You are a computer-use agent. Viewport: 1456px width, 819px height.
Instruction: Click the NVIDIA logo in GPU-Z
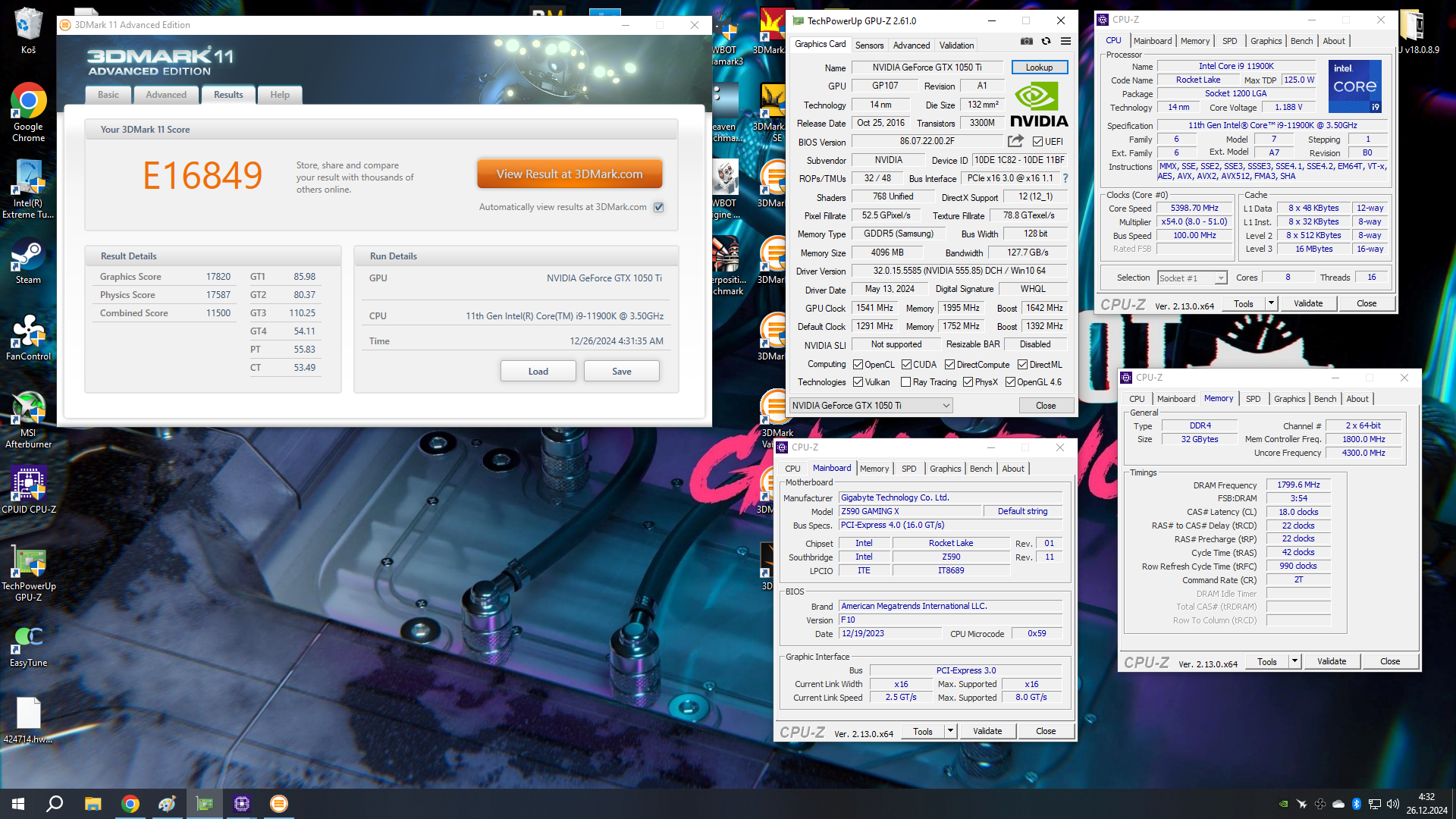[1038, 105]
